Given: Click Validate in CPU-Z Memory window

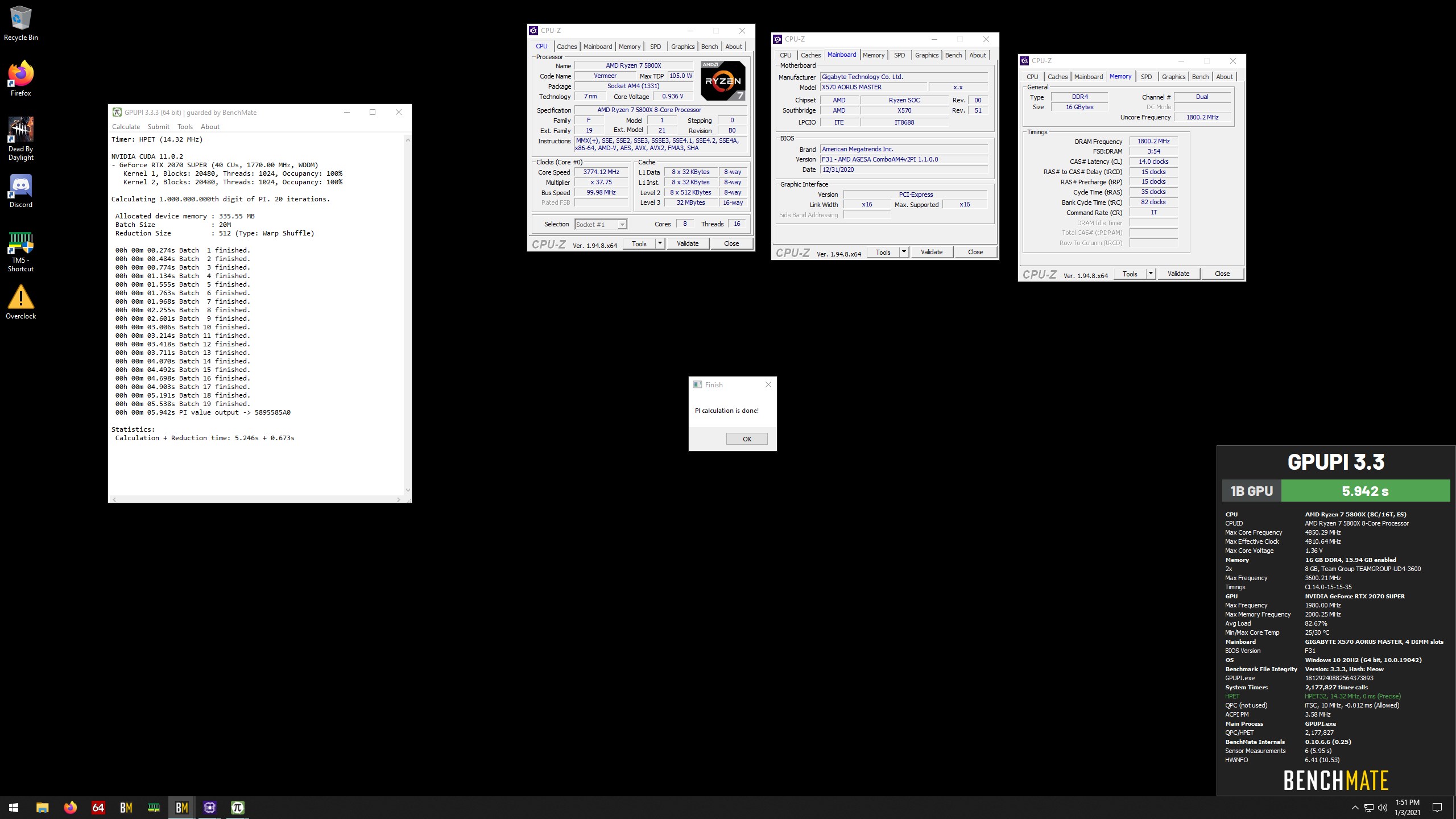Looking at the screenshot, I should (1178, 274).
